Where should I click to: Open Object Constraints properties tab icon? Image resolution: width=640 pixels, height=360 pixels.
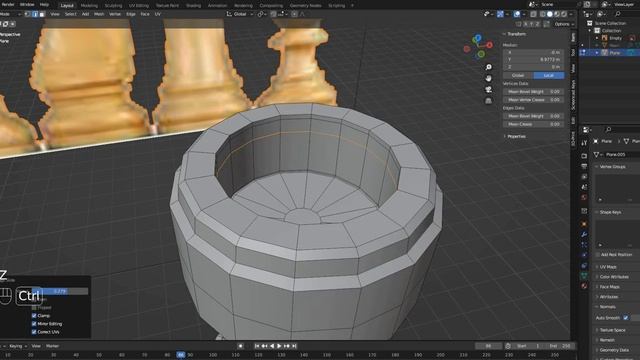pyautogui.click(x=584, y=265)
